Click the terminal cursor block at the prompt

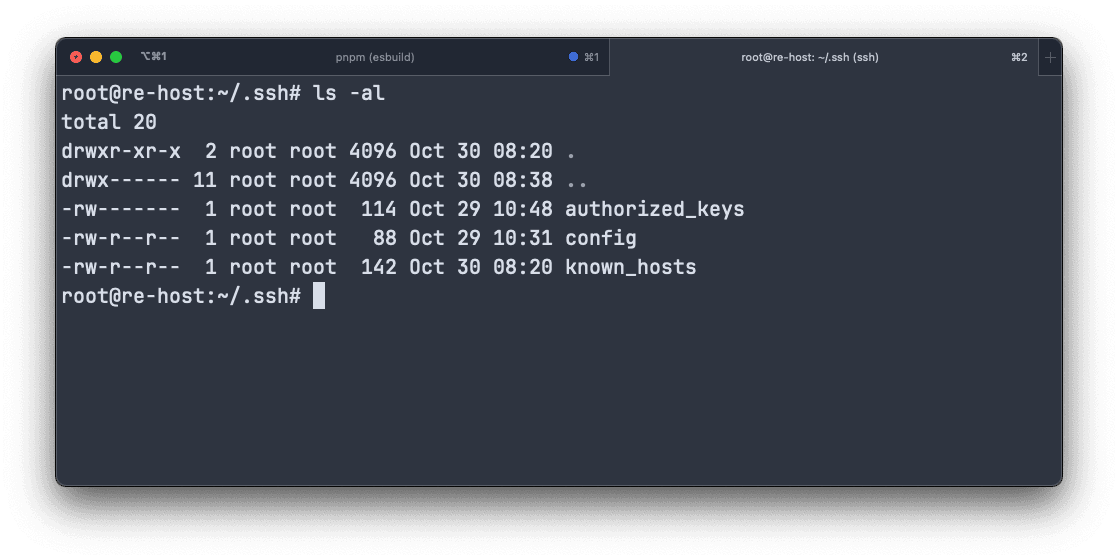(319, 295)
